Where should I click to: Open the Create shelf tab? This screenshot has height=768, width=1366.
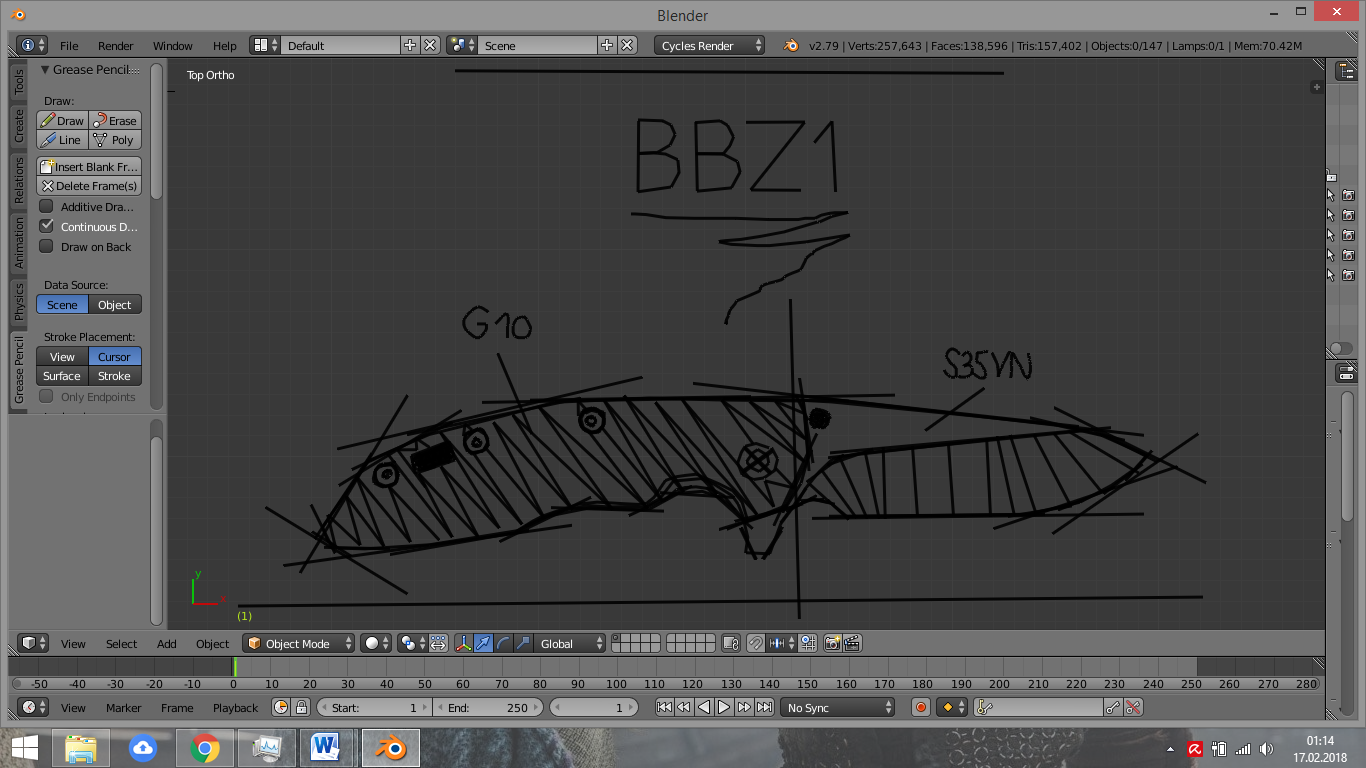[x=18, y=126]
